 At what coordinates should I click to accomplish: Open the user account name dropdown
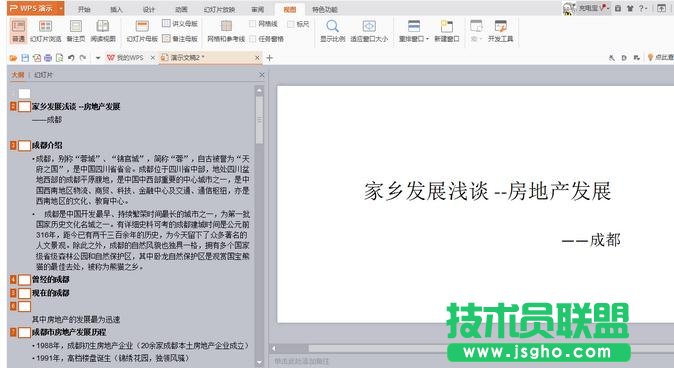594,8
